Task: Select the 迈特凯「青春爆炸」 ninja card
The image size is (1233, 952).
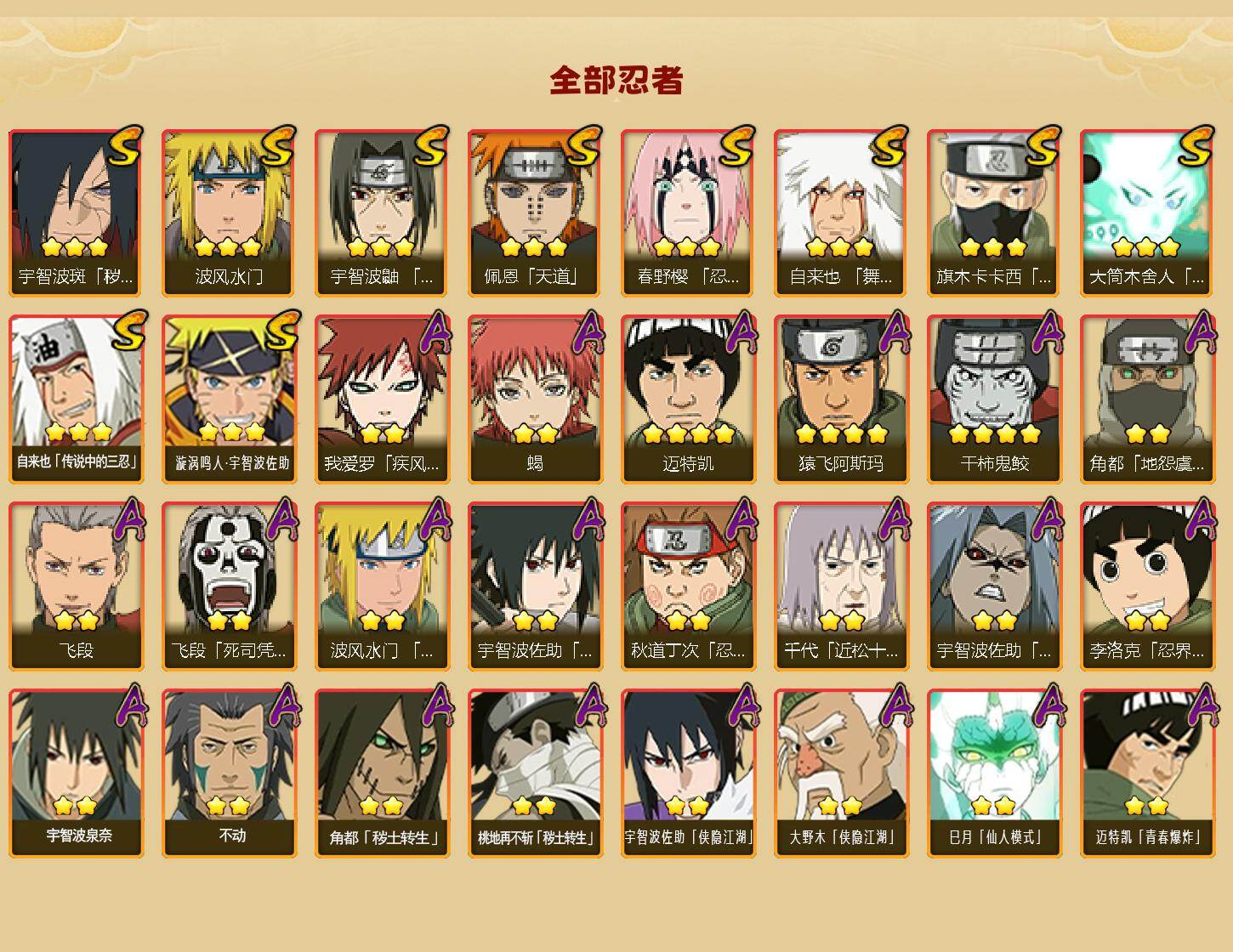Action: tap(1147, 773)
